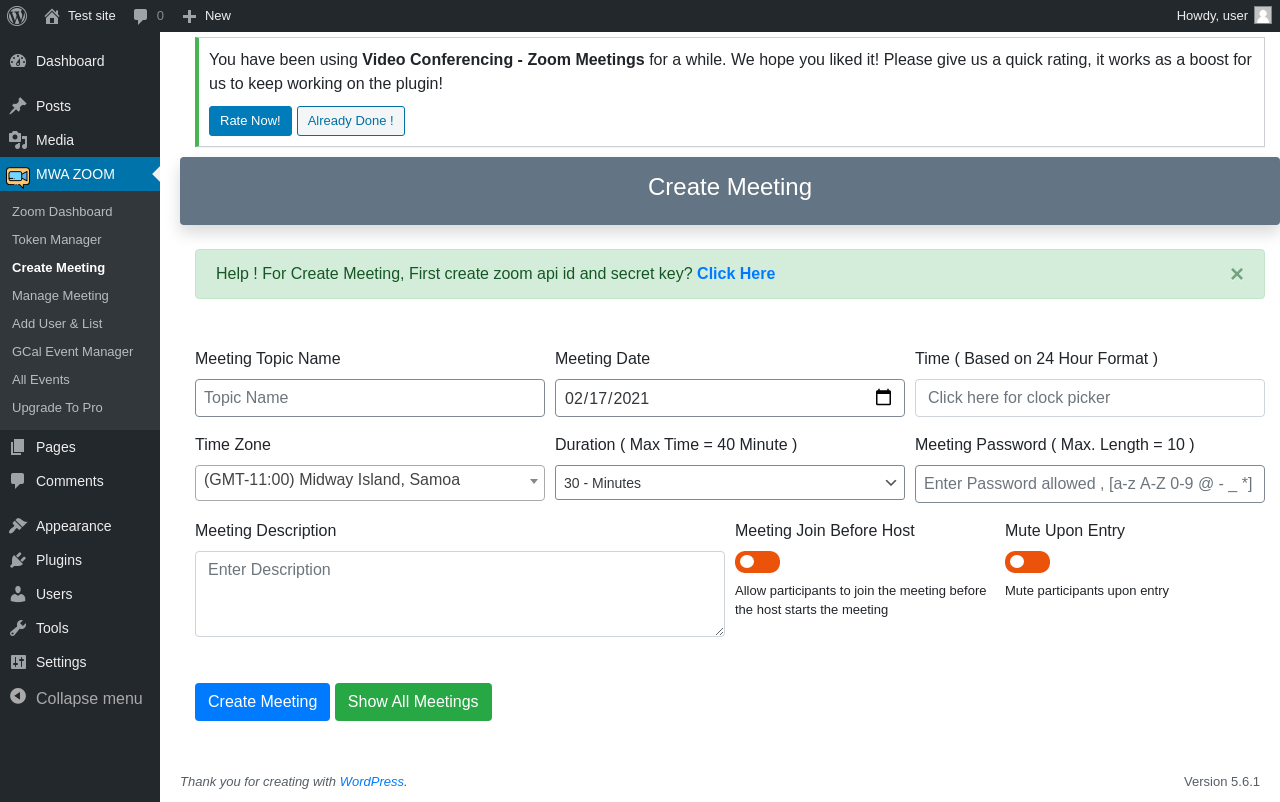Open the Tools menu item
The height and width of the screenshot is (802, 1280).
pos(80,628)
